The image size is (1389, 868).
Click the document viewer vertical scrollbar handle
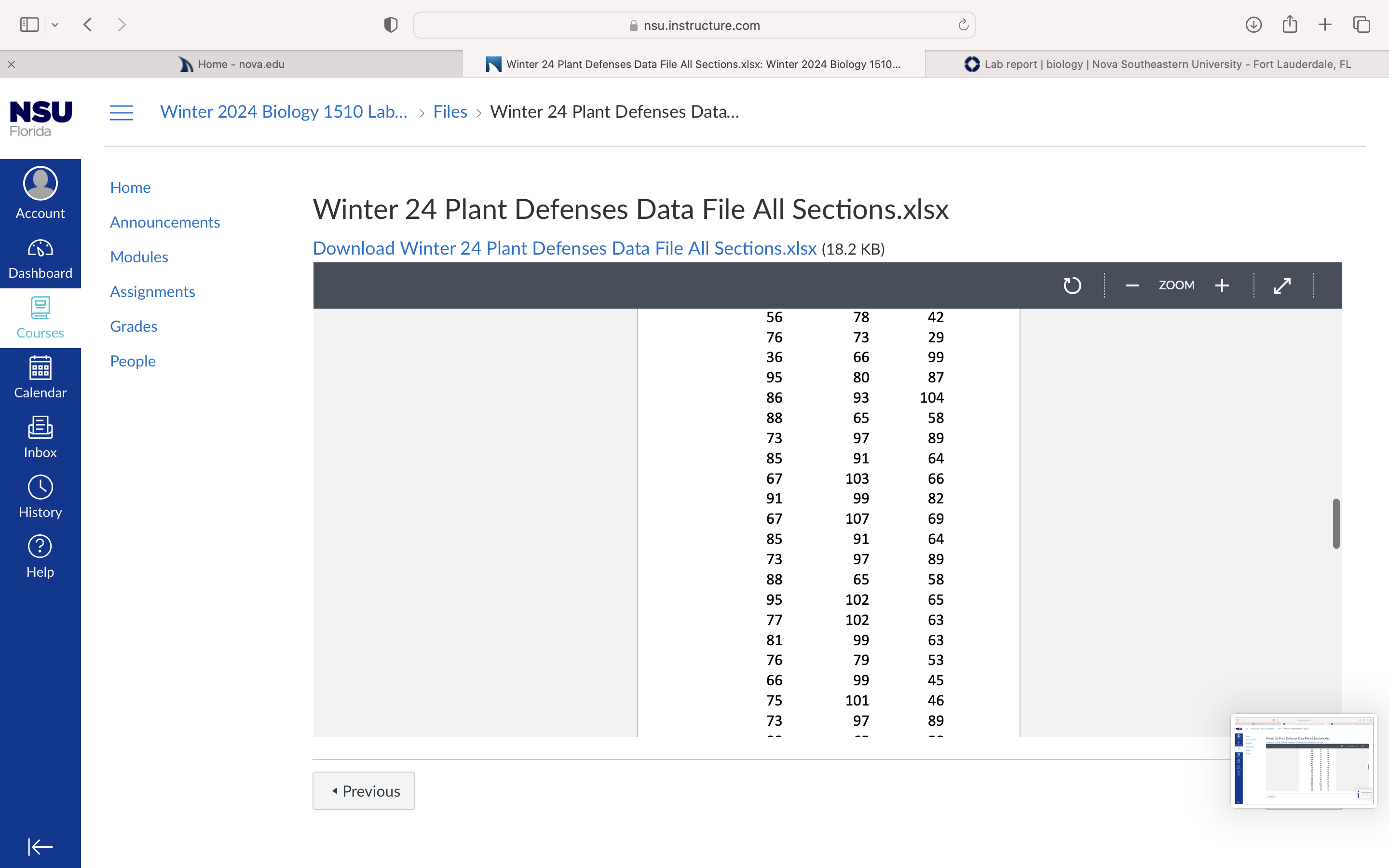click(x=1336, y=524)
